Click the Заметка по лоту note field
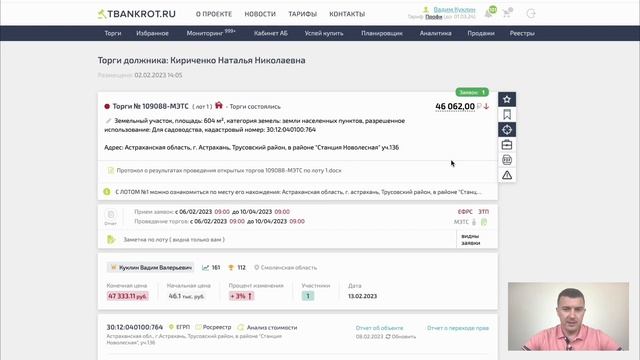The image size is (640, 360). pos(174,240)
